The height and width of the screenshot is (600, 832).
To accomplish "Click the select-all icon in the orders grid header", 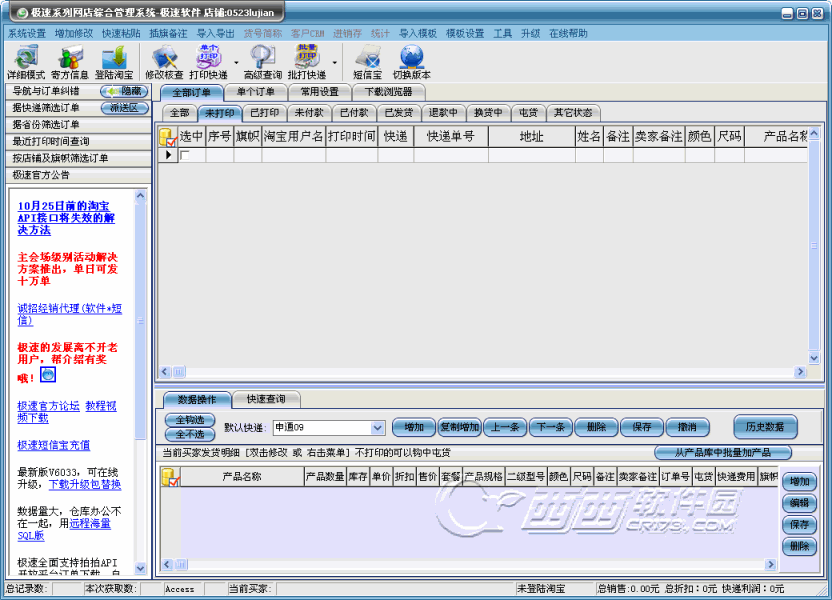I will click(168, 137).
